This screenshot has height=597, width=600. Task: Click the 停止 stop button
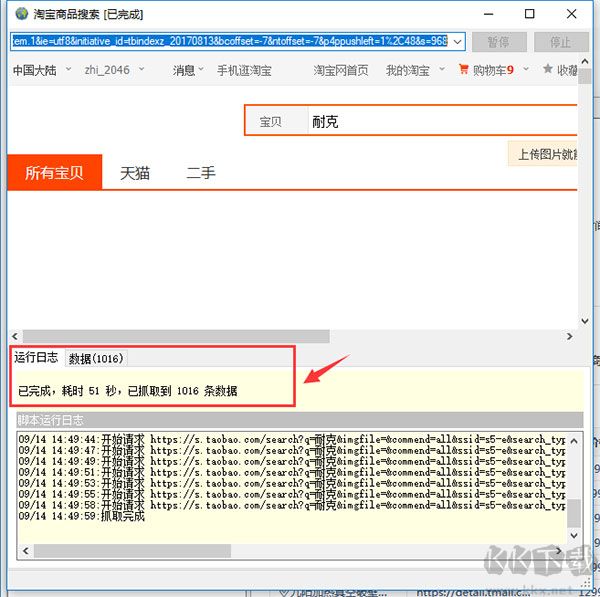561,42
